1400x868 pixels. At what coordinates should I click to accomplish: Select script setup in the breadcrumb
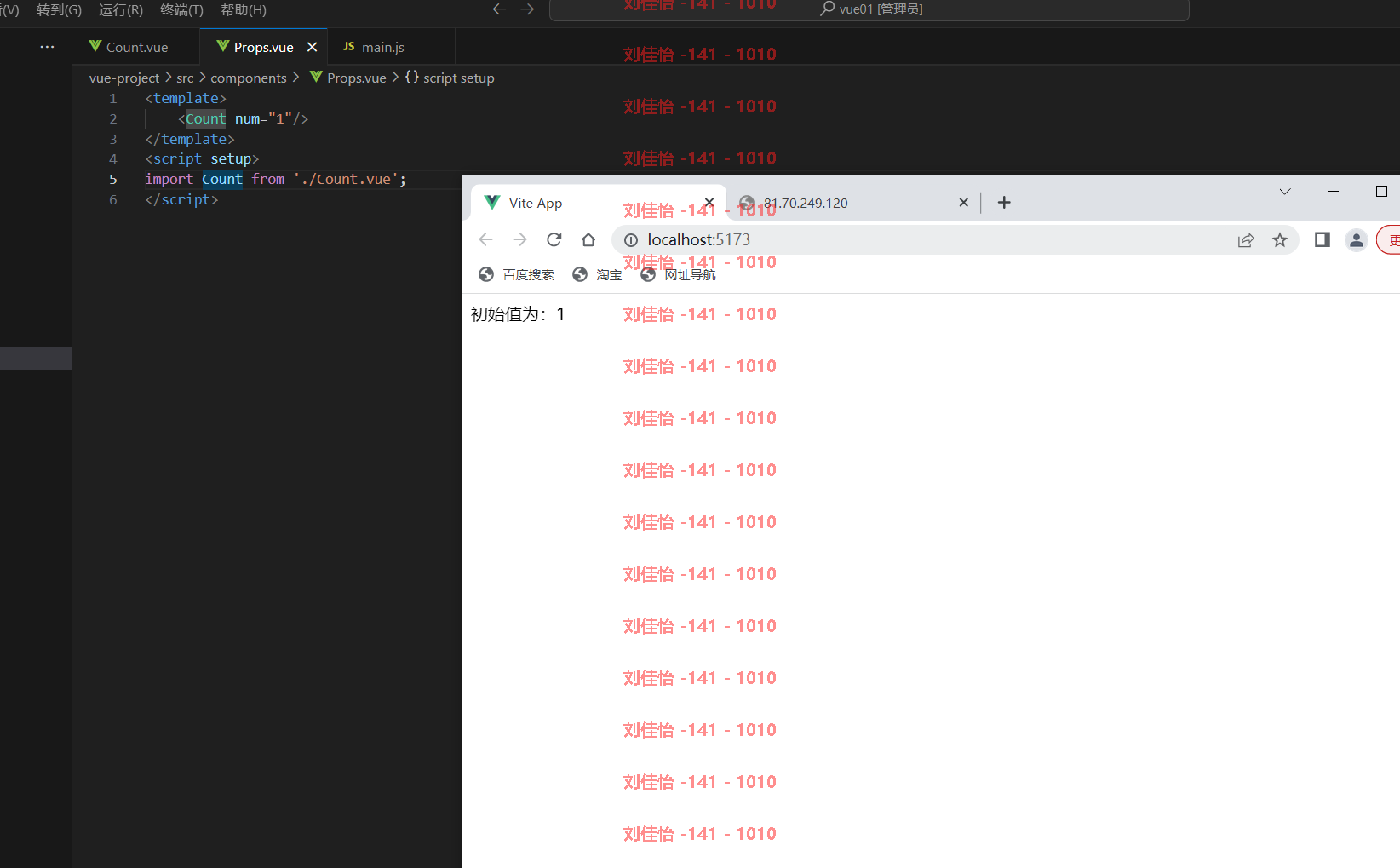458,78
